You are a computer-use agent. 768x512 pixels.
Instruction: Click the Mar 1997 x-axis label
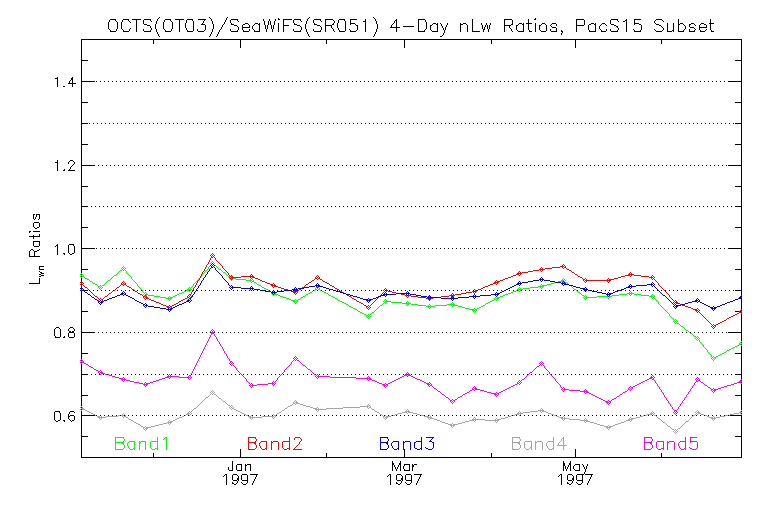point(404,473)
